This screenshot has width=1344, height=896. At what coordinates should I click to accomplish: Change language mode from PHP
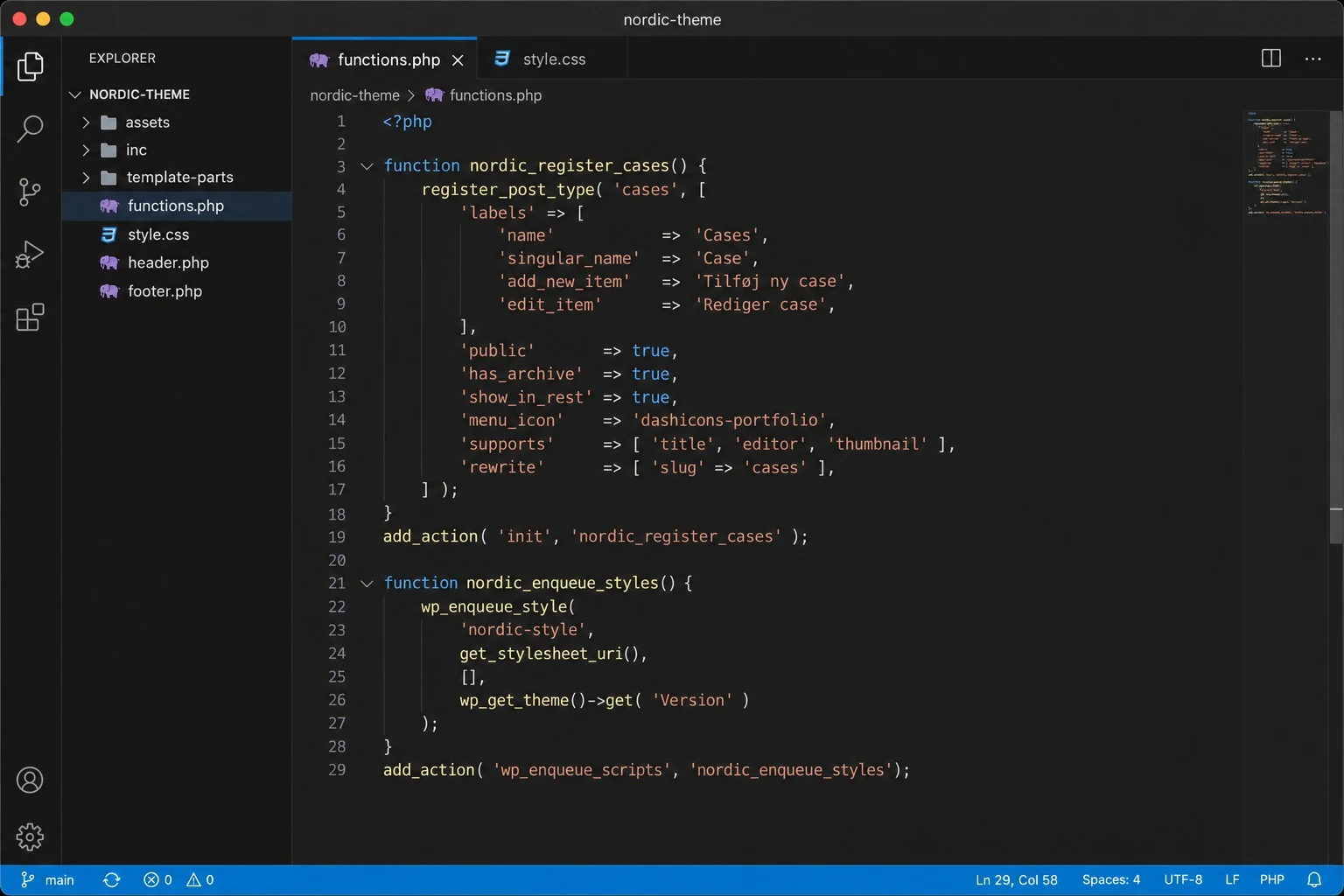1272,880
